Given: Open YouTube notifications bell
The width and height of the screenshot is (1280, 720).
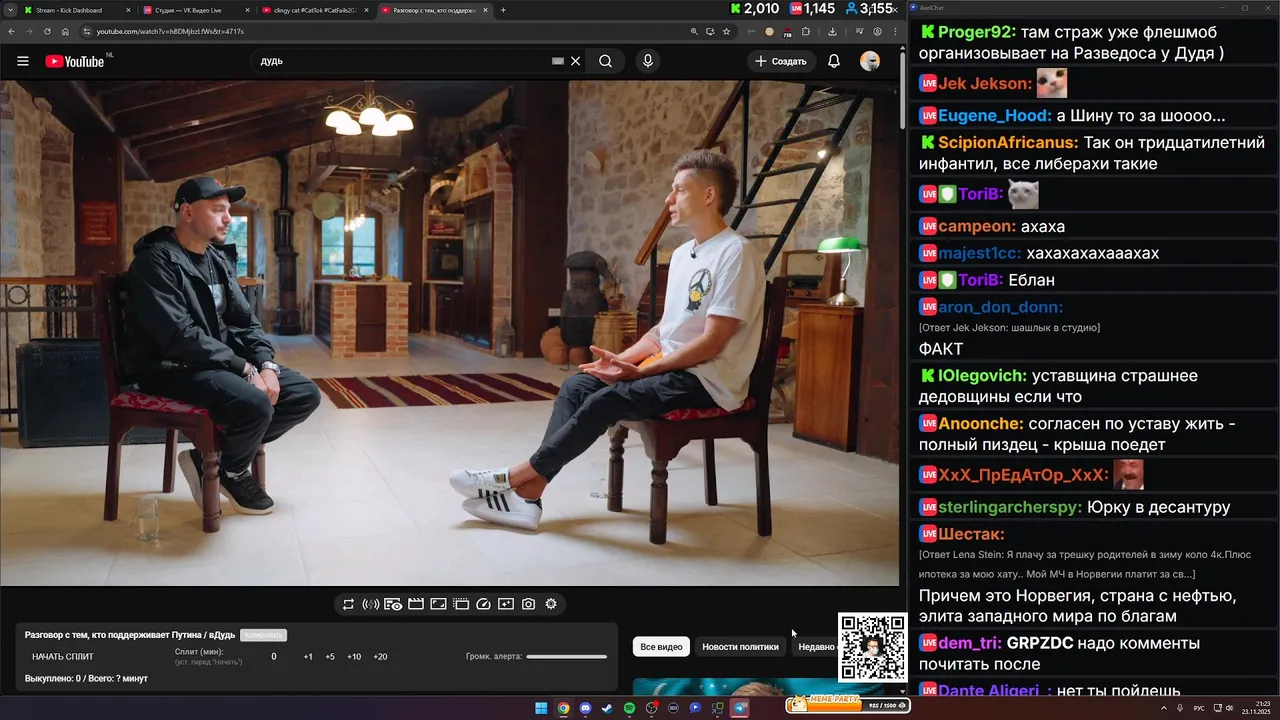Looking at the screenshot, I should click(x=834, y=61).
